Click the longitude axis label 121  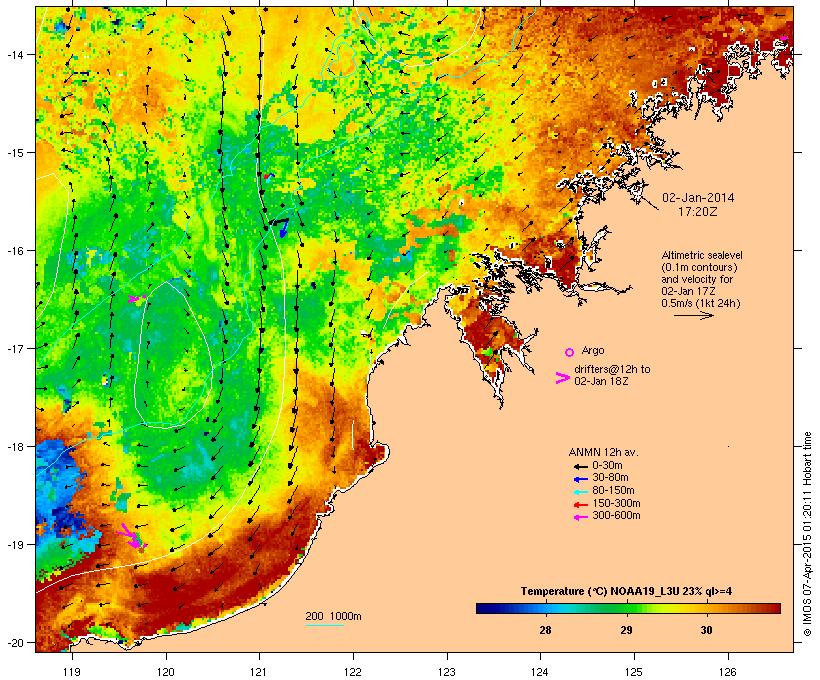point(259,672)
